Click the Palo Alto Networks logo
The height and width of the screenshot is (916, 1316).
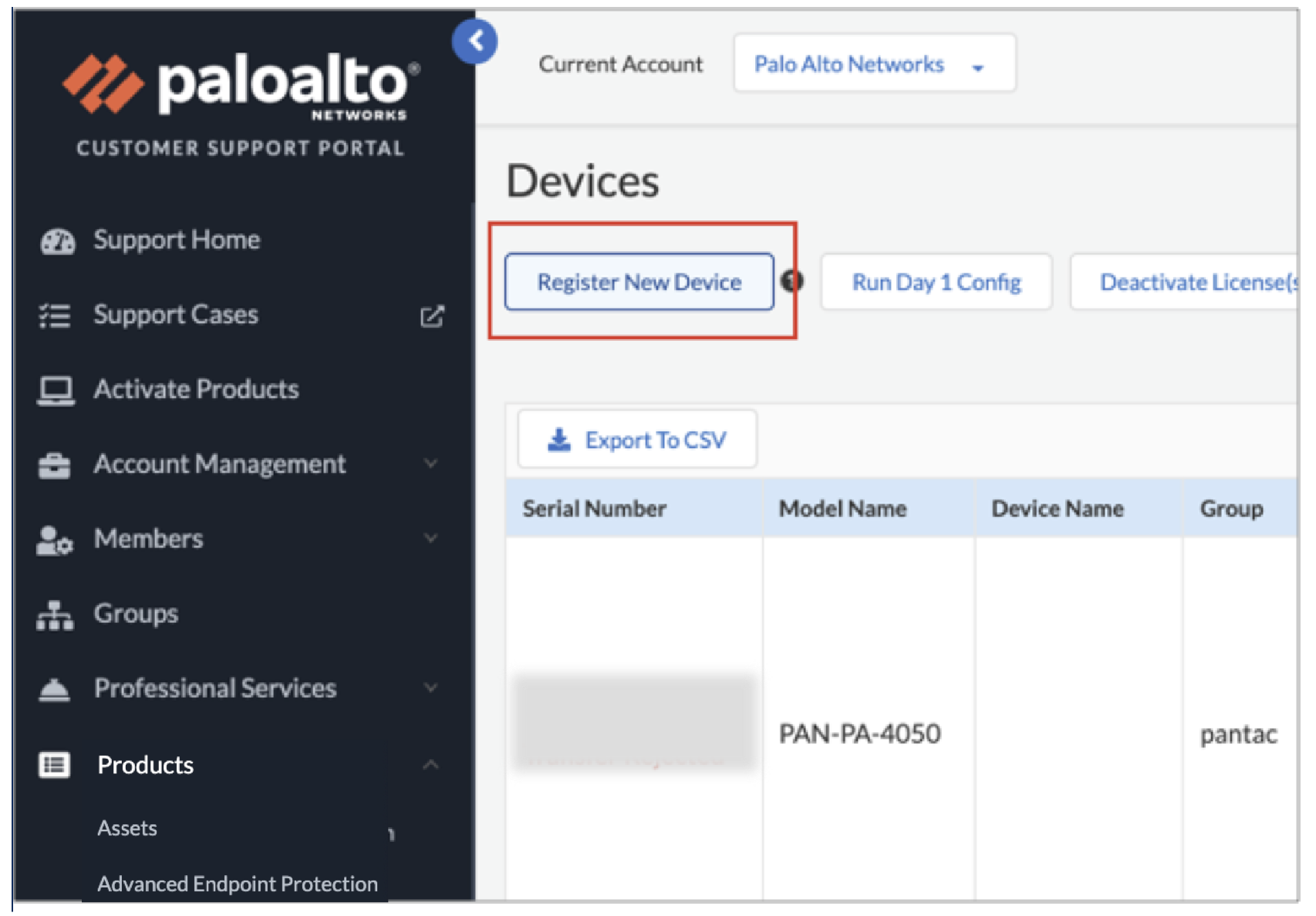coord(241,86)
